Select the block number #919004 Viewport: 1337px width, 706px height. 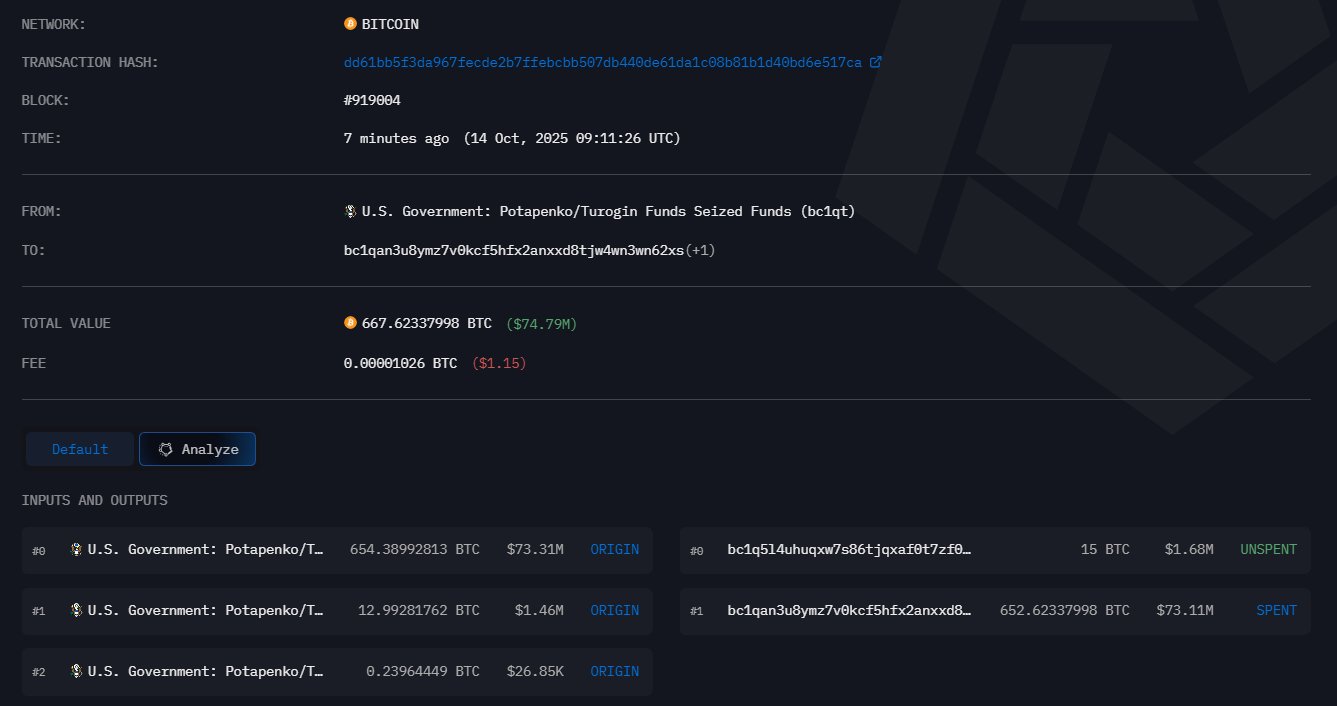tap(370, 100)
